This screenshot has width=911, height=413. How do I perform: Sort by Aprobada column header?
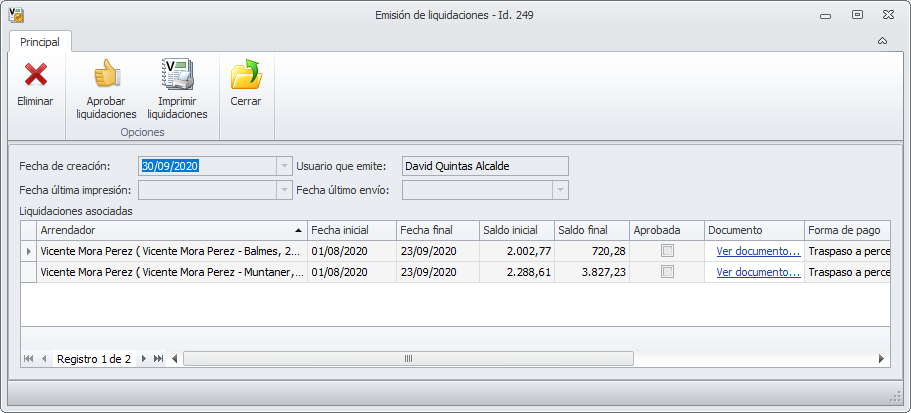tap(667, 231)
